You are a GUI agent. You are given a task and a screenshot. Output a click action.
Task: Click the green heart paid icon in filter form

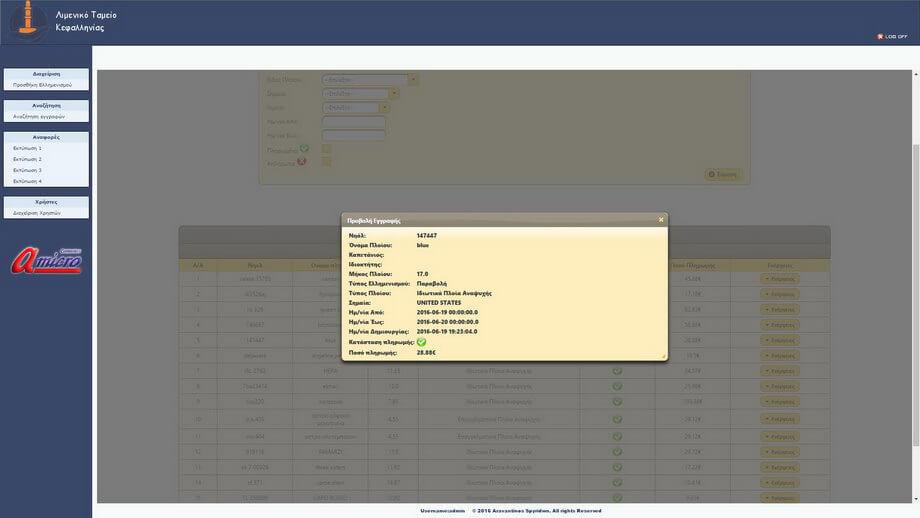pyautogui.click(x=304, y=150)
